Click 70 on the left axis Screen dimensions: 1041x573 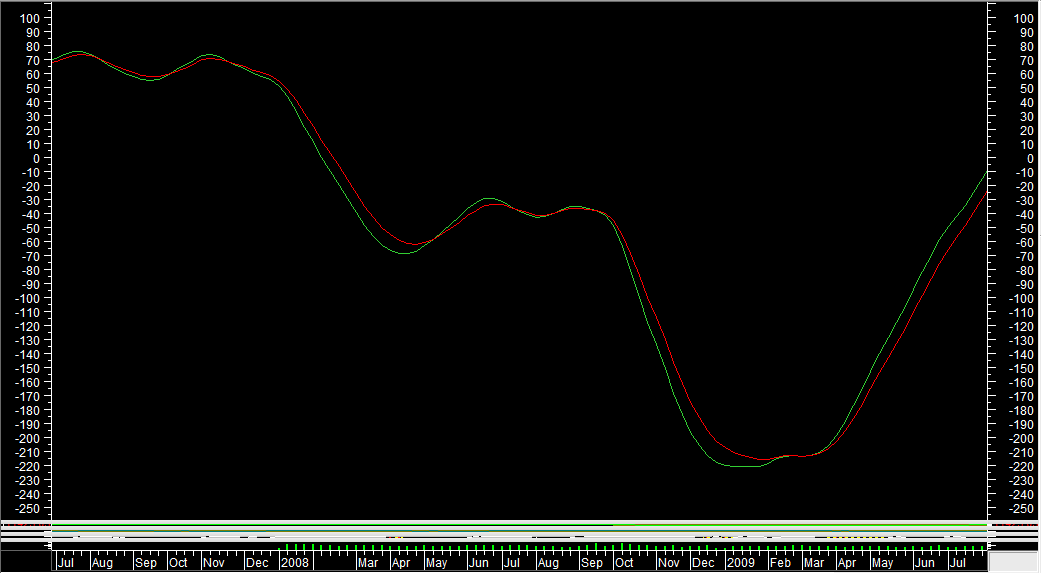click(x=33, y=60)
